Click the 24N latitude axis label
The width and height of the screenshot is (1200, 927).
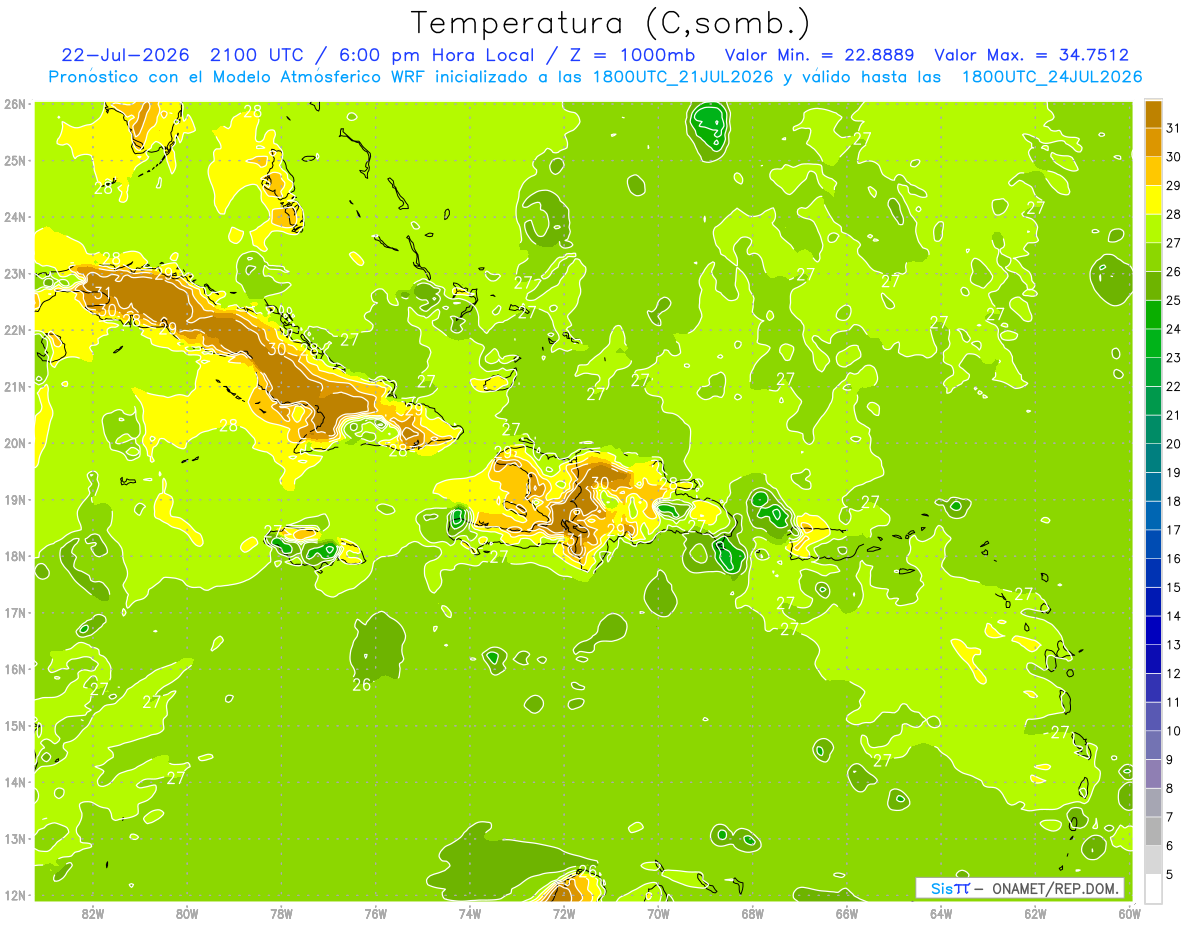[x=14, y=217]
